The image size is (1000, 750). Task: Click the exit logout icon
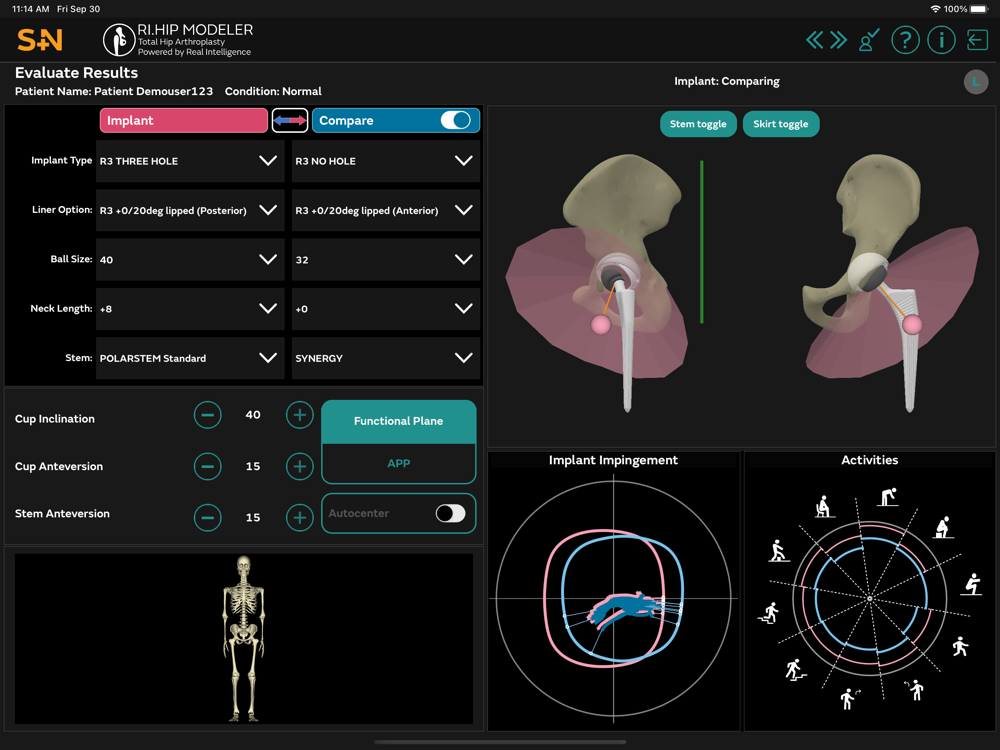click(977, 40)
